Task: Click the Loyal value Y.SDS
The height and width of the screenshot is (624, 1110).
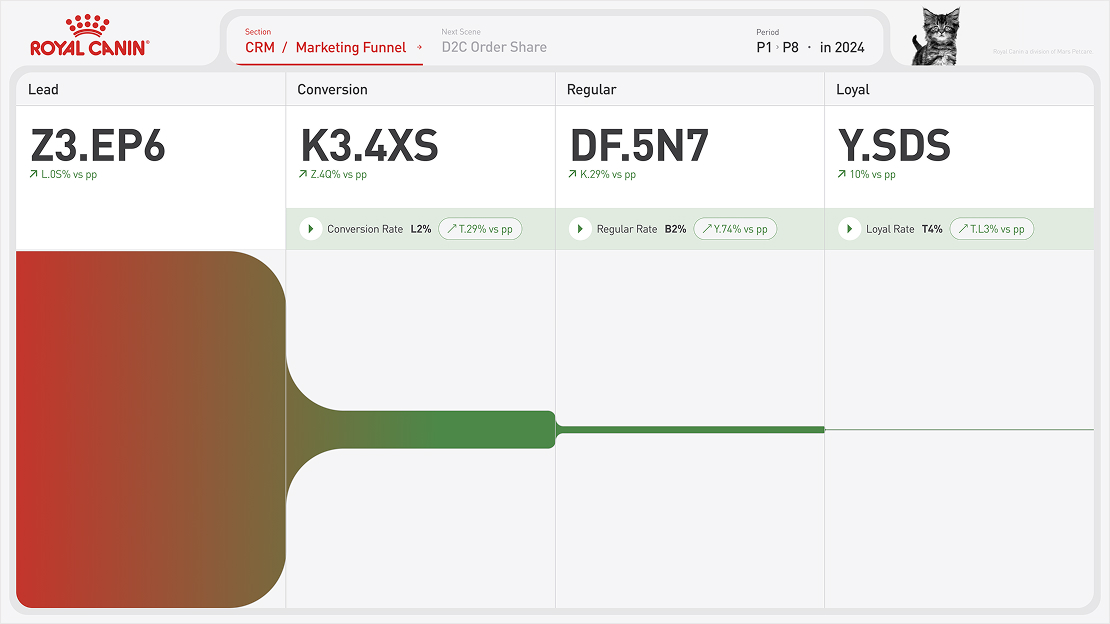Action: click(x=894, y=145)
